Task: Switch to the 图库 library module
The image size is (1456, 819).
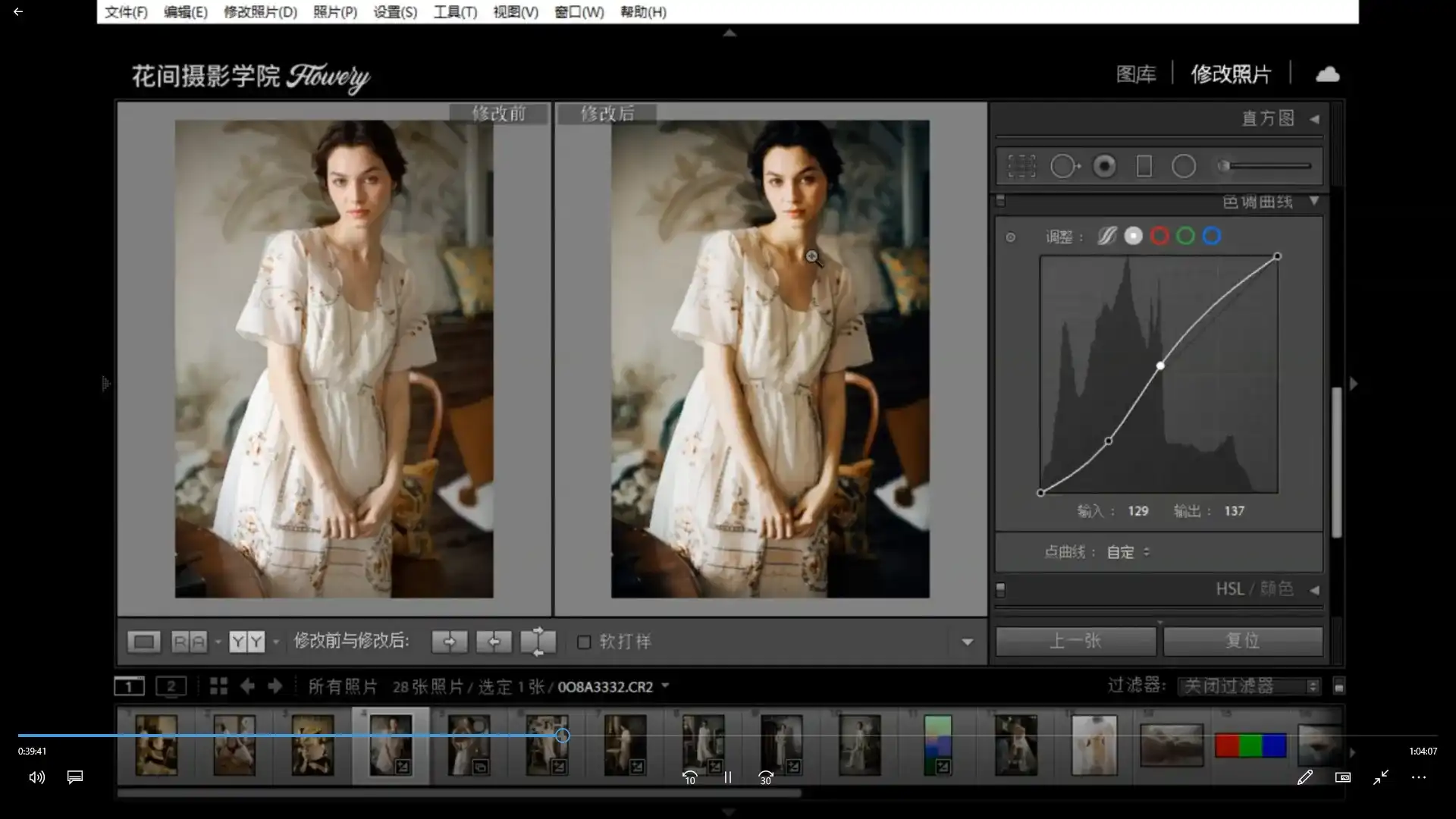Action: [1135, 74]
